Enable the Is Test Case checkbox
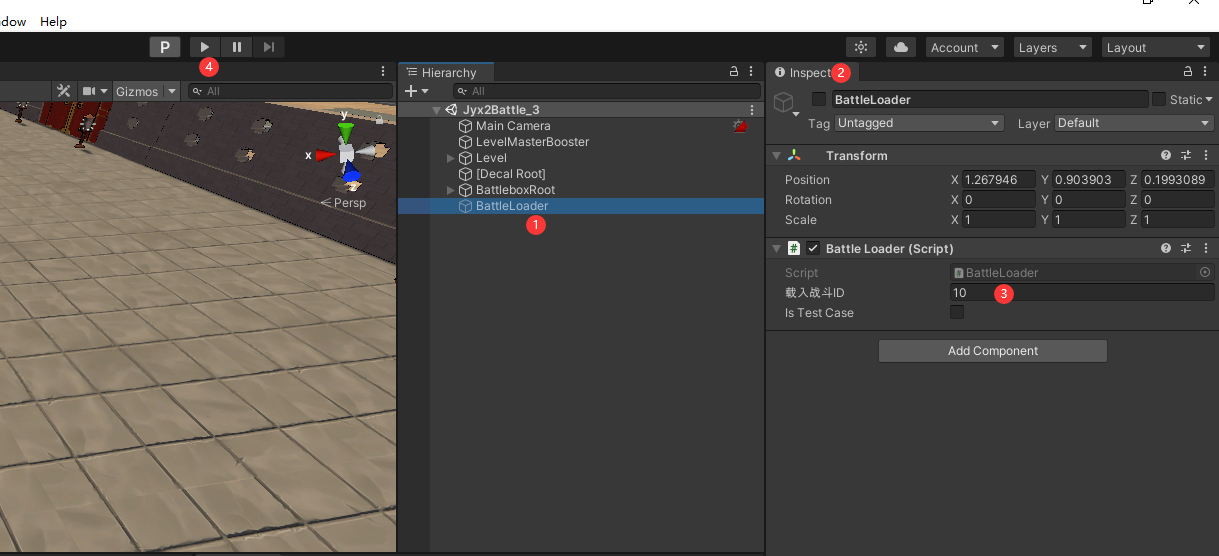The height and width of the screenshot is (556, 1219). pyautogui.click(x=957, y=312)
